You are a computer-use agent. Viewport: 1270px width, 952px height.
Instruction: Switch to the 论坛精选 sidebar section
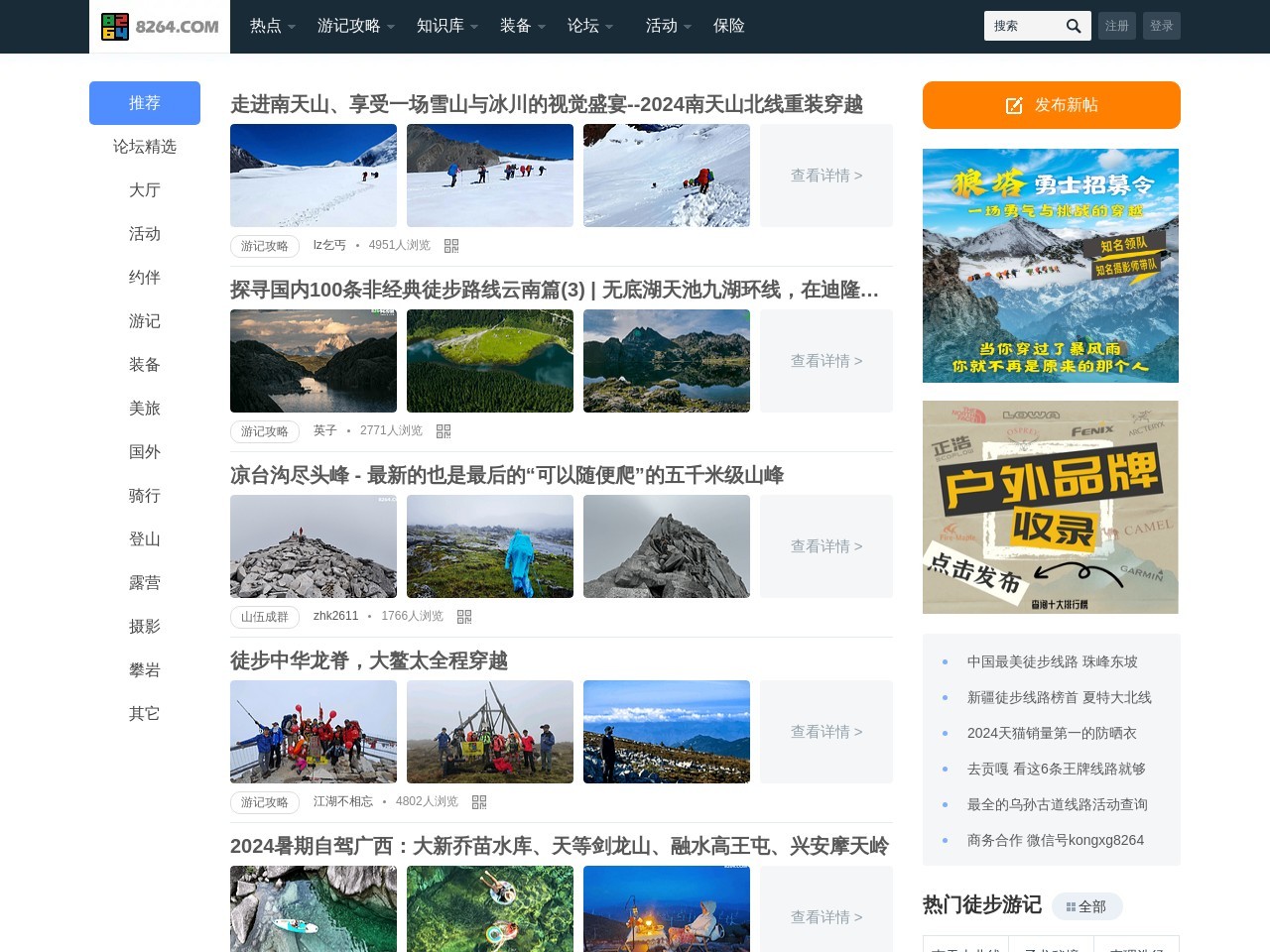pyautogui.click(x=145, y=146)
